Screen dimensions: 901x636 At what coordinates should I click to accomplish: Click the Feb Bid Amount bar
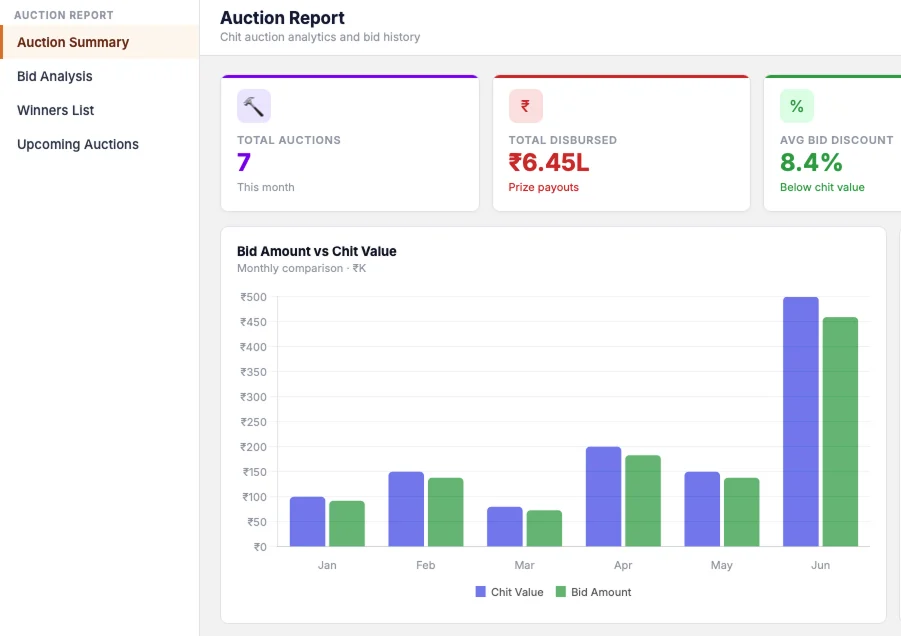[x=445, y=512]
